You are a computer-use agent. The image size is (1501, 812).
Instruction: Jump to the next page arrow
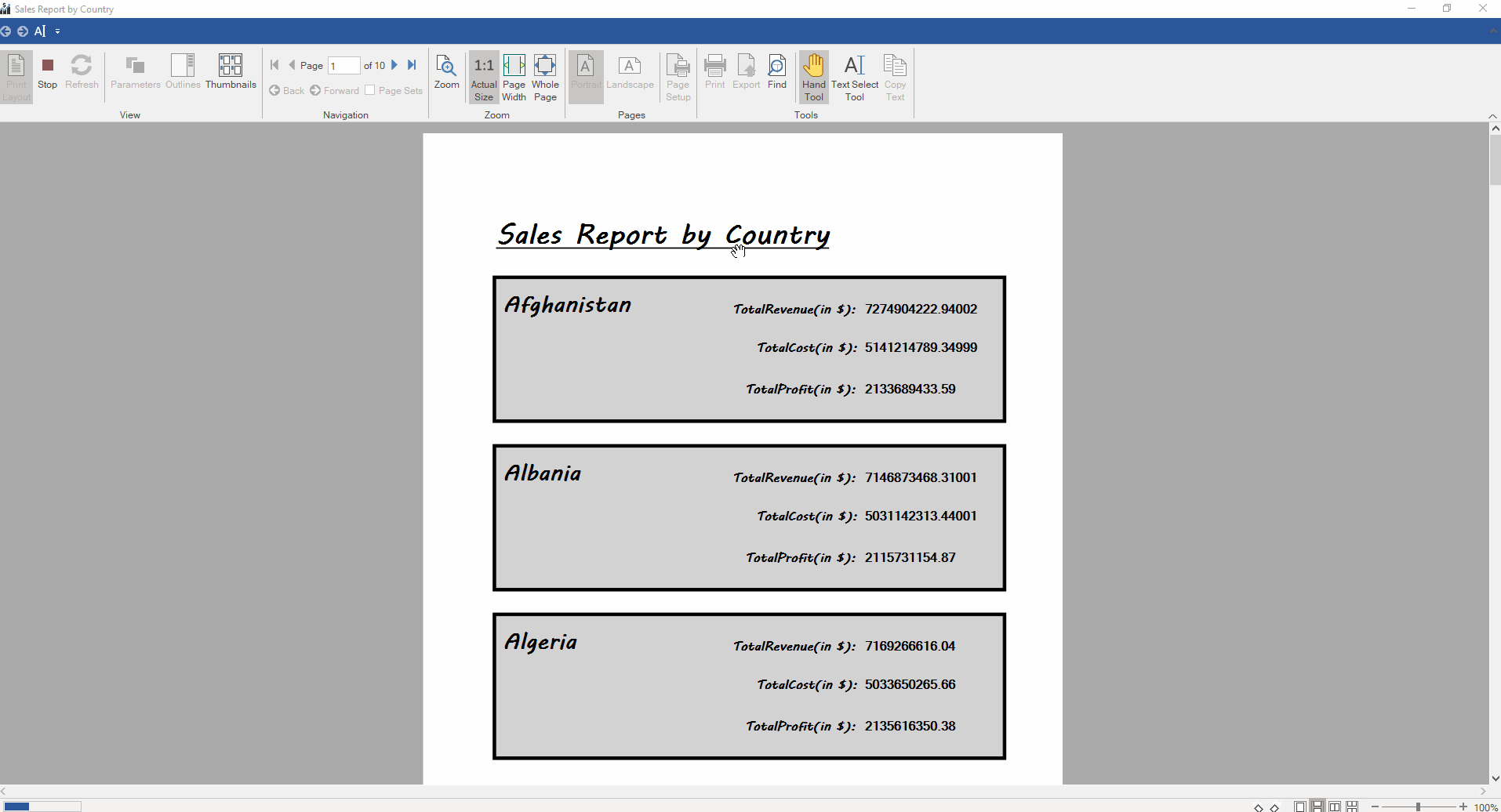[x=394, y=65]
